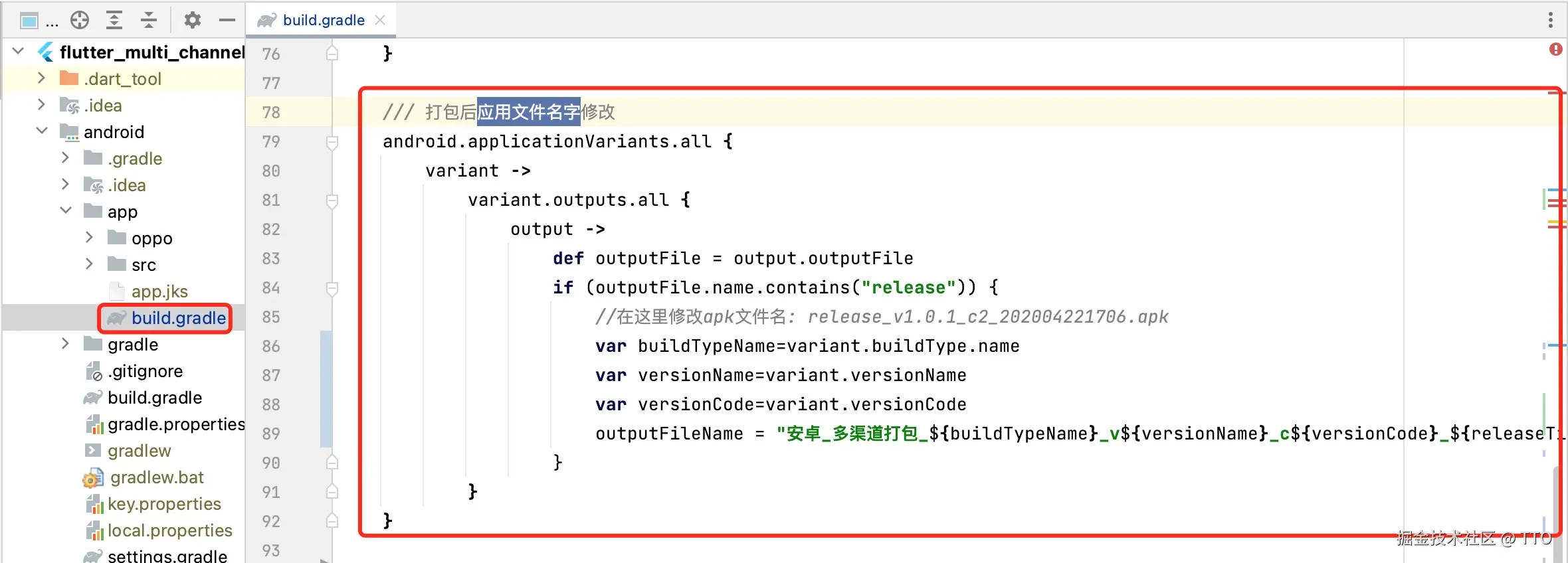Hide the project panel with minus icon
The height and width of the screenshot is (563, 1568).
coord(227,21)
